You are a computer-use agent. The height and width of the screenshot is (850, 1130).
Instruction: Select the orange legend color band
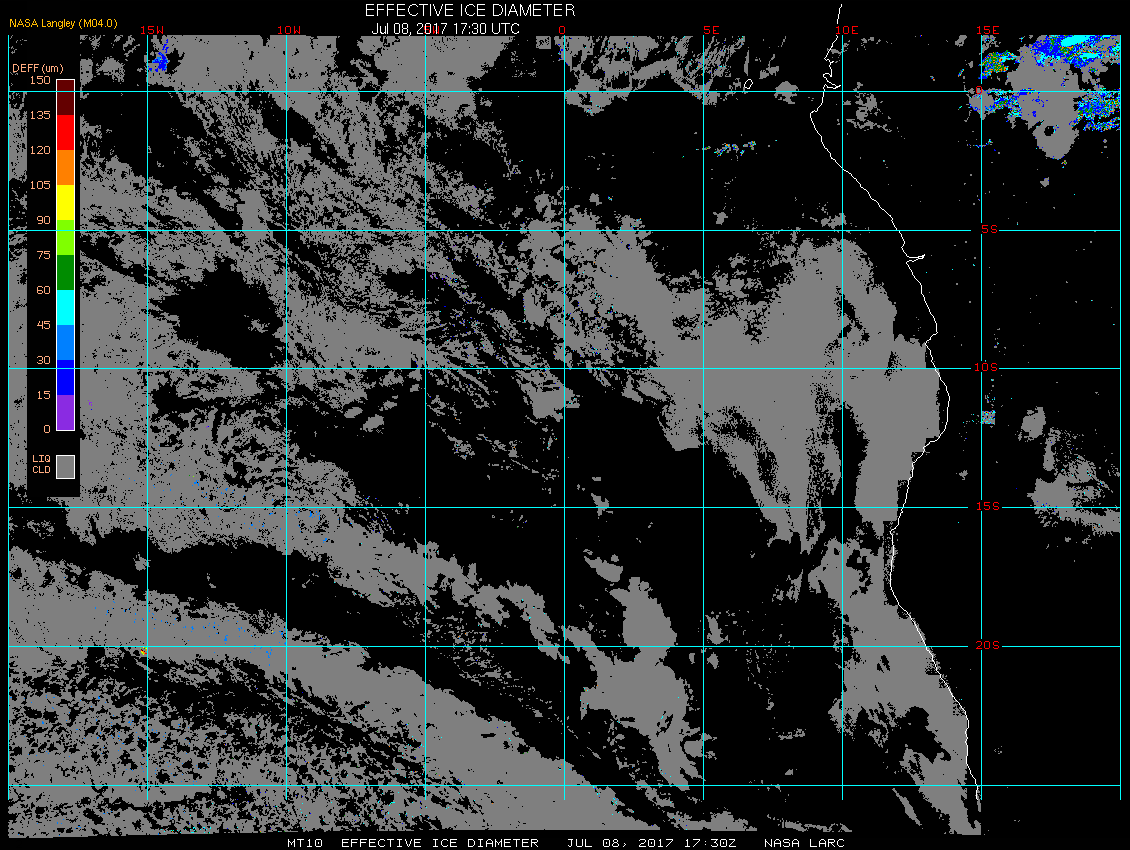click(x=66, y=167)
